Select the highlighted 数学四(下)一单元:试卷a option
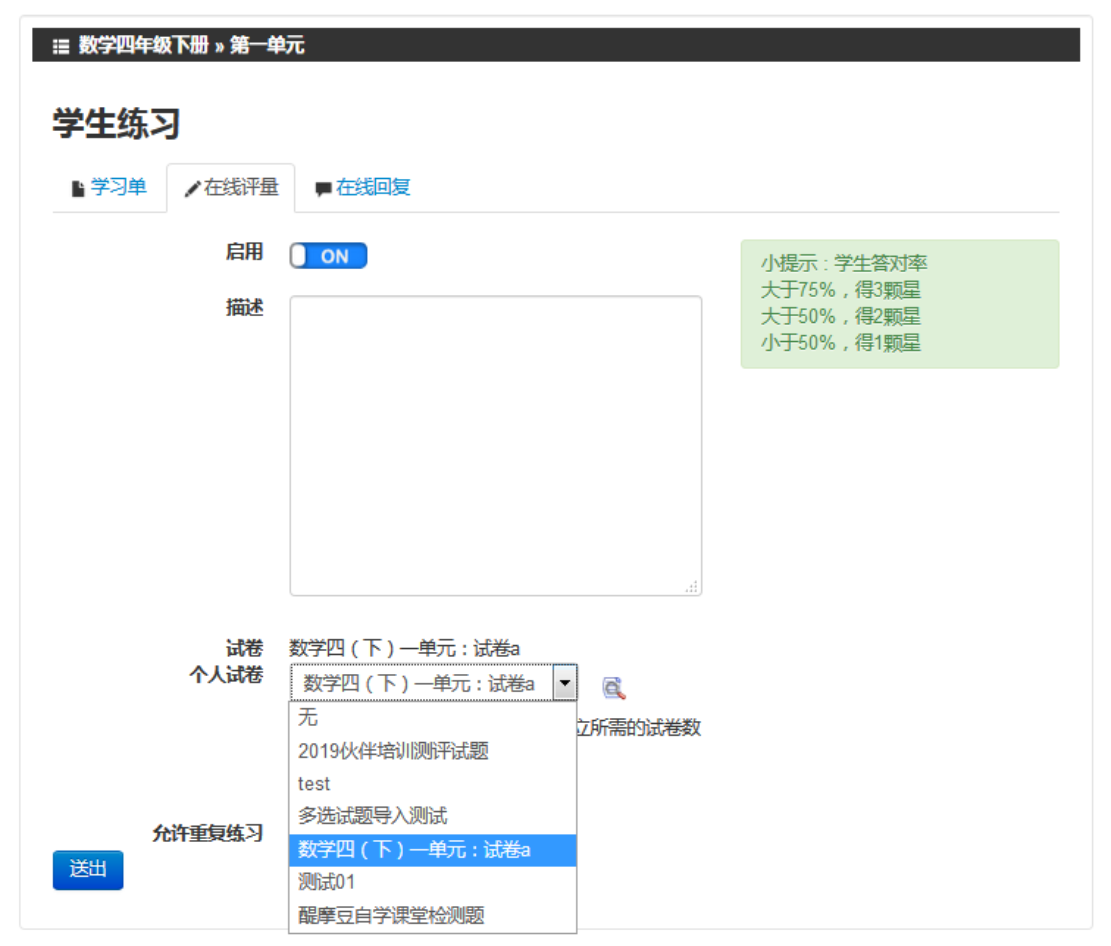1111x946 pixels. pos(414,850)
